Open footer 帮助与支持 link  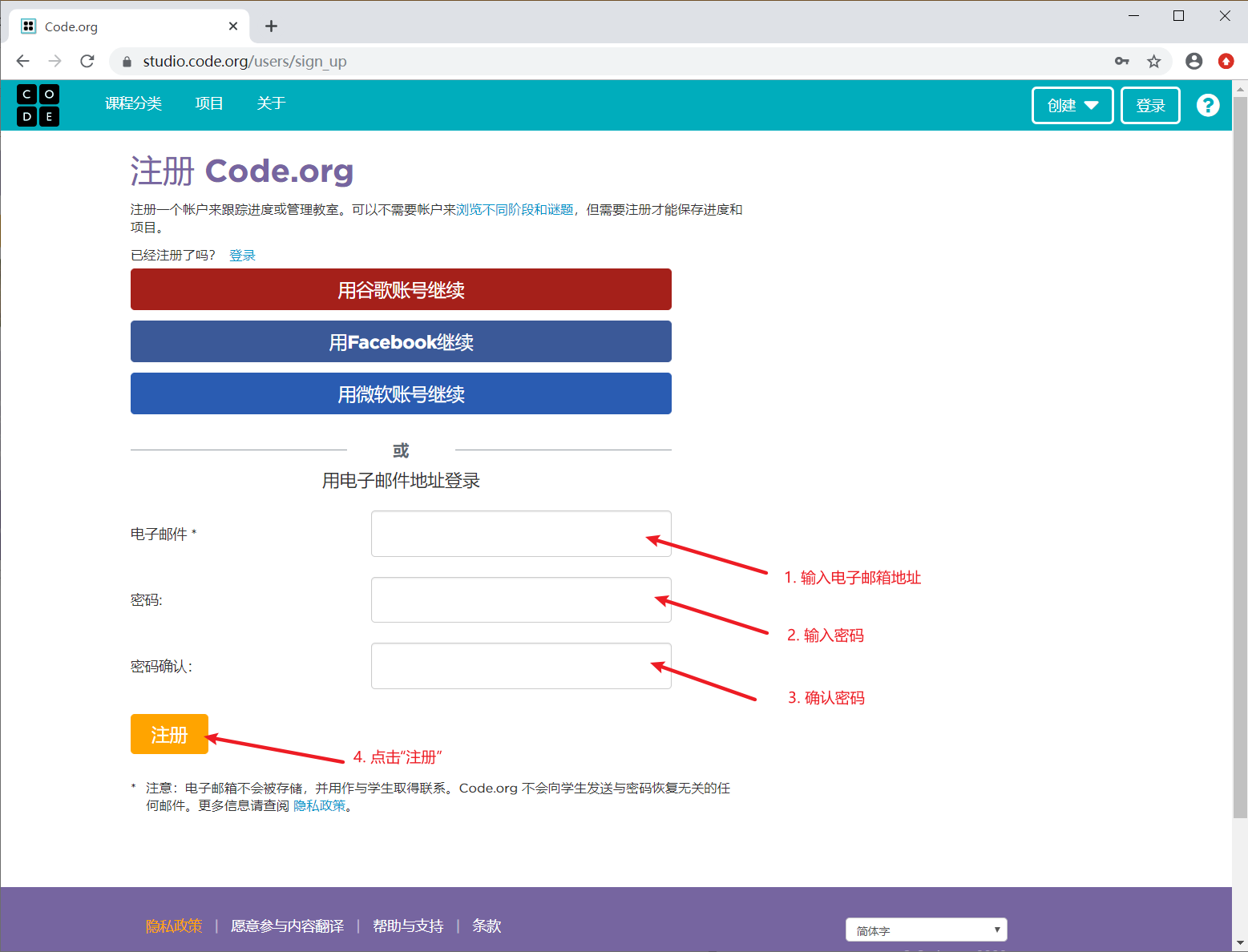(x=408, y=926)
